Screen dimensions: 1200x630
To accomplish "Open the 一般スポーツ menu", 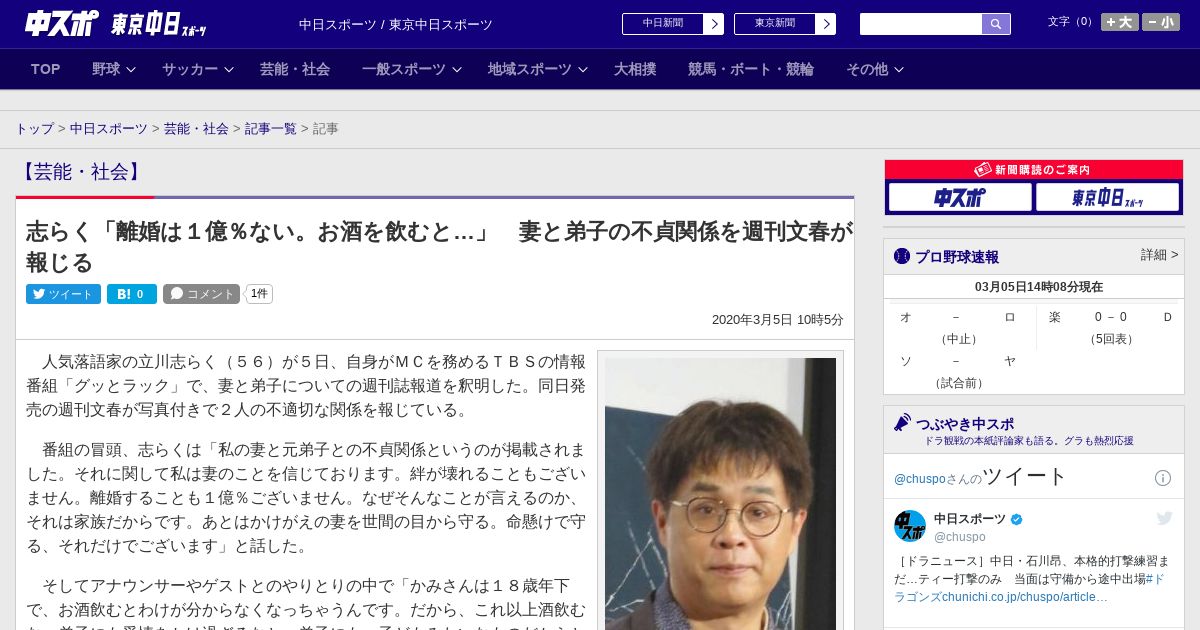I will [x=404, y=69].
